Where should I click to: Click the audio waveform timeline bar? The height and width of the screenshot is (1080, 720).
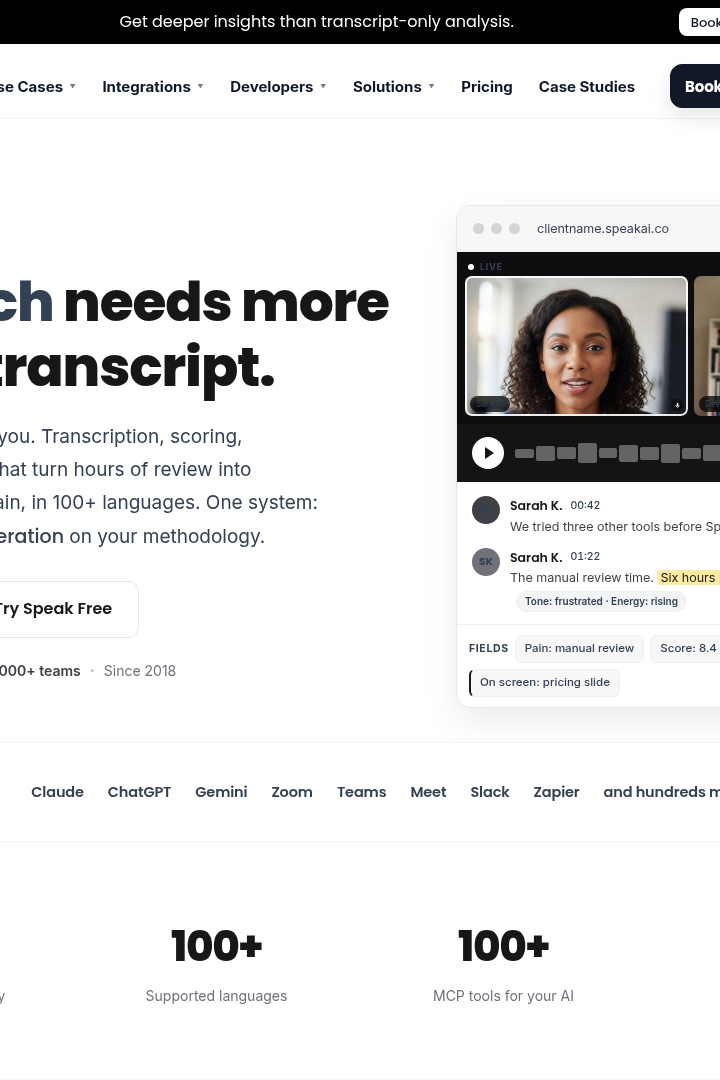[617, 453]
